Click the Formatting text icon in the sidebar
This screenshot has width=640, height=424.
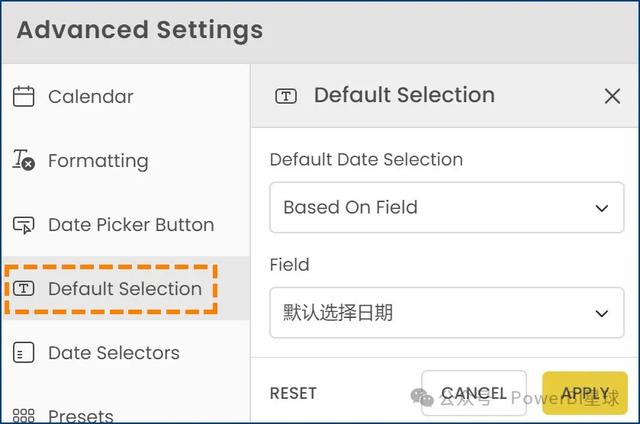[x=23, y=160]
